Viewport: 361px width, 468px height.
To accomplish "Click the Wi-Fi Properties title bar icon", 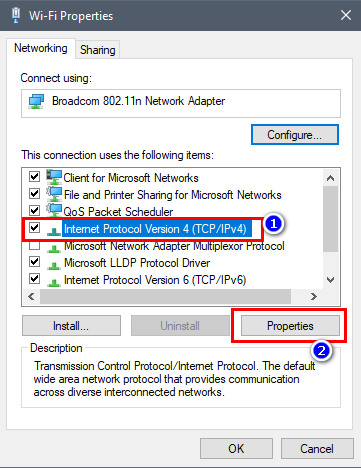I will pyautogui.click(x=16, y=15).
